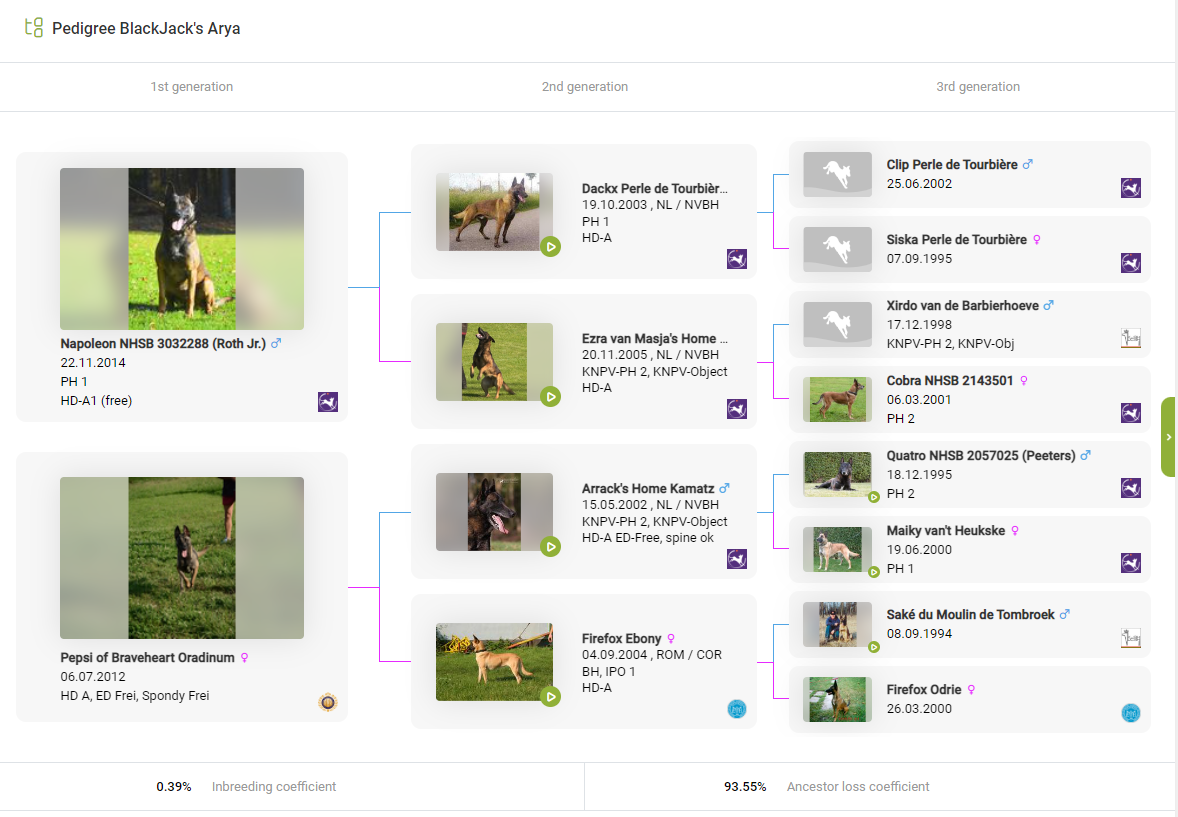
Task: Click the logo icon beside Pedigree BlackJack's Arya
Action: click(34, 28)
